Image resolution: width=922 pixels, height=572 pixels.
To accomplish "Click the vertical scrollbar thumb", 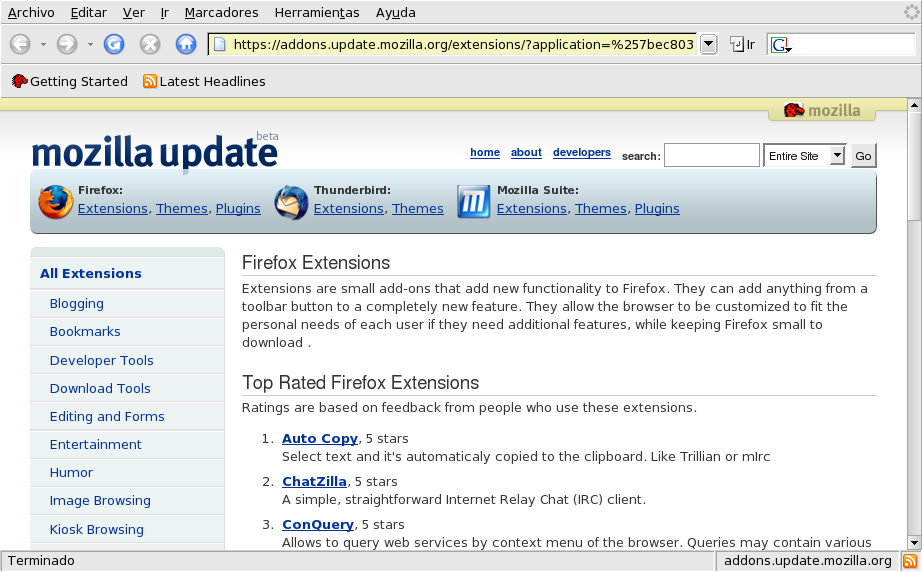I will [x=914, y=166].
